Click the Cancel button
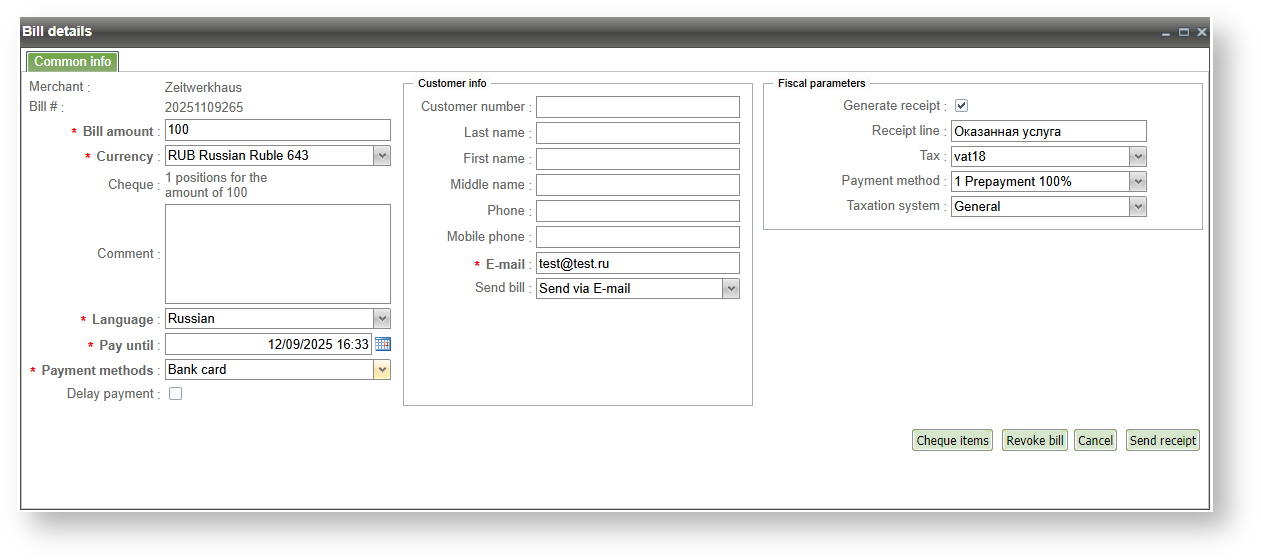1261x560 pixels. point(1095,441)
